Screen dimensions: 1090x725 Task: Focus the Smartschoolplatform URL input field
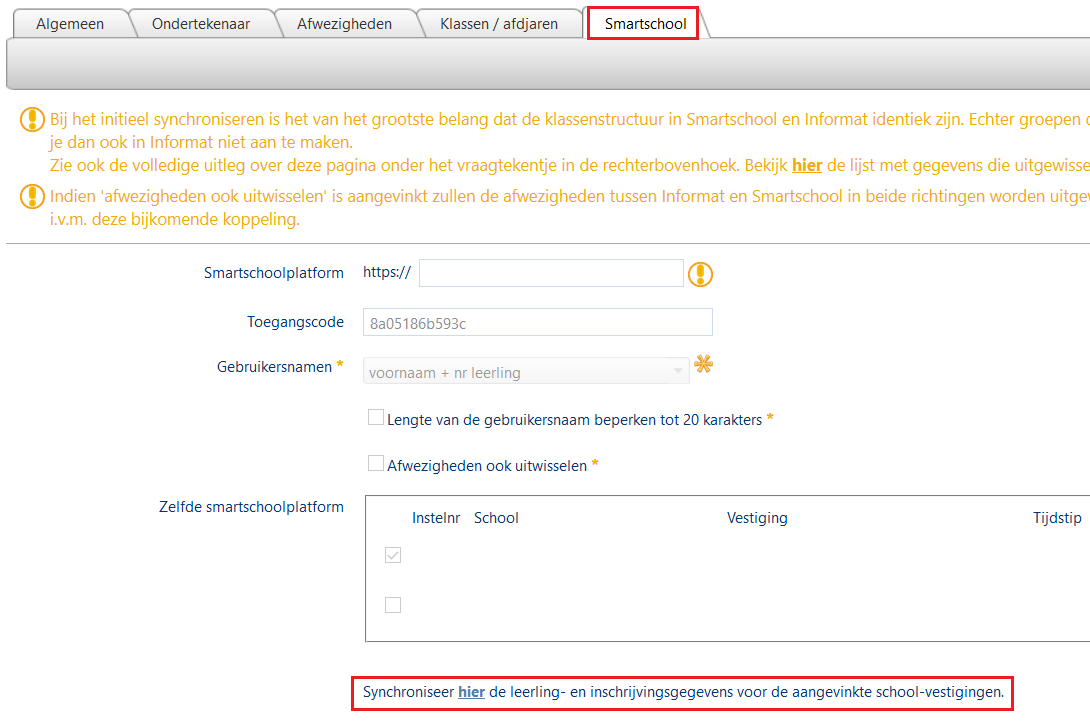[x=551, y=273]
